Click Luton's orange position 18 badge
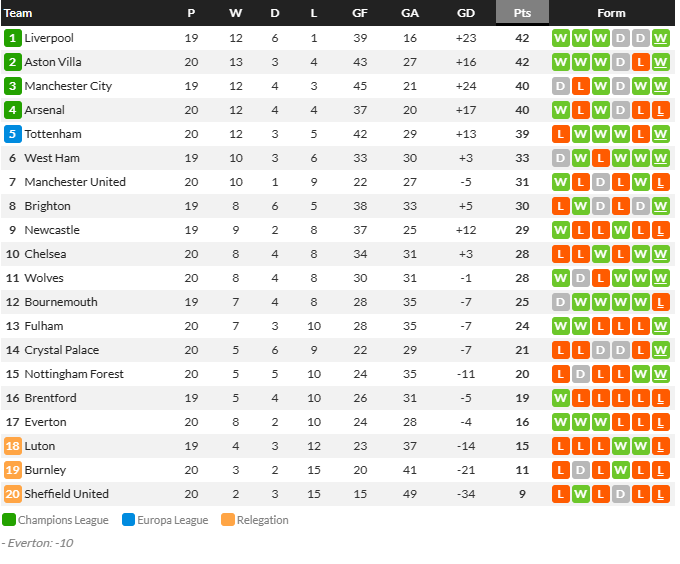The image size is (680, 564). 12,446
